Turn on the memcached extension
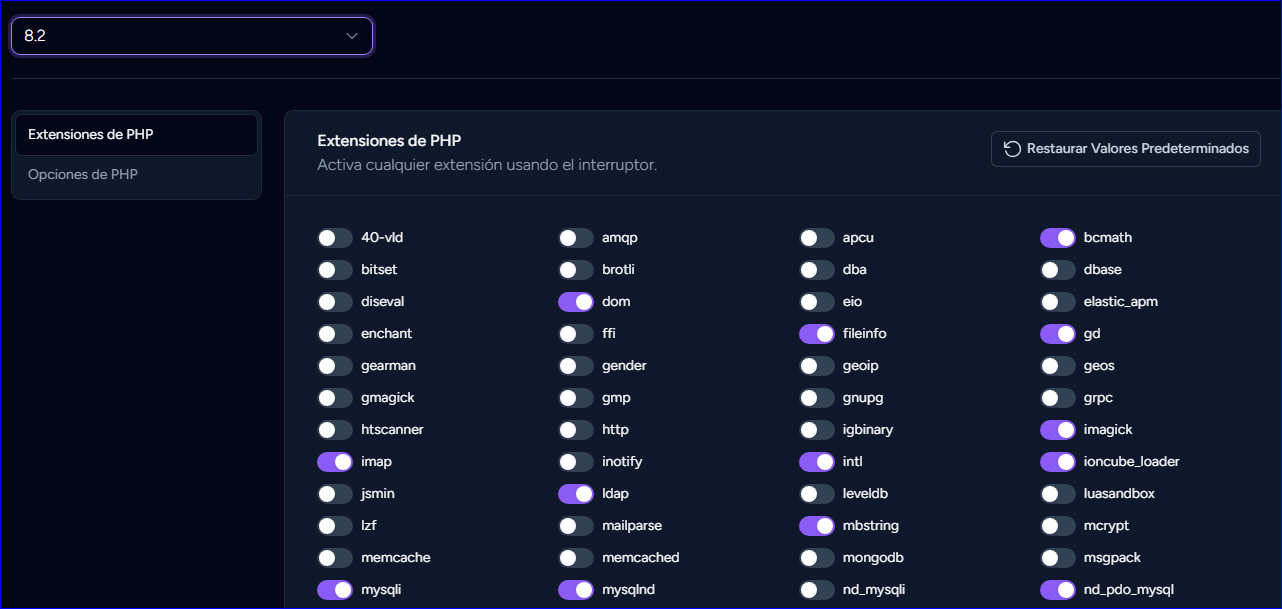1282x609 pixels. pos(575,558)
